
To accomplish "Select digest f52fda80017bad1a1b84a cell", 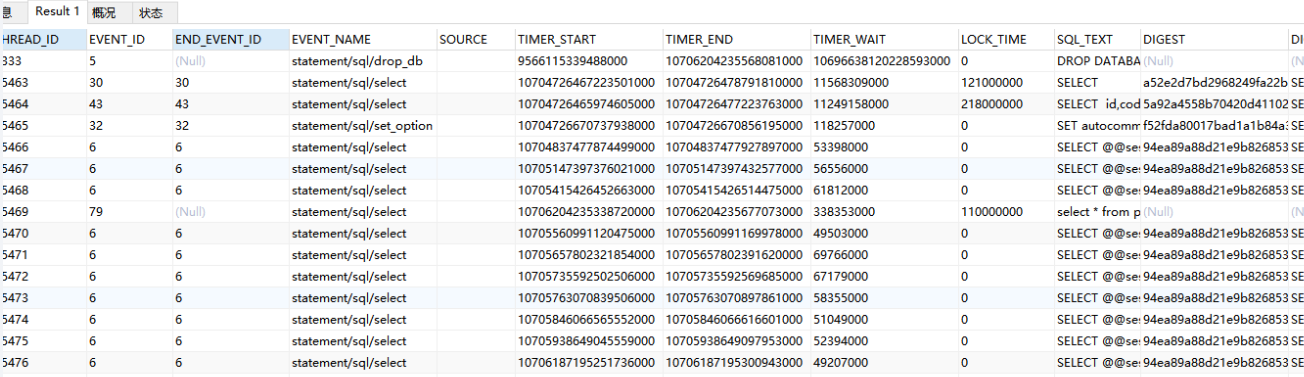I will [x=1214, y=126].
